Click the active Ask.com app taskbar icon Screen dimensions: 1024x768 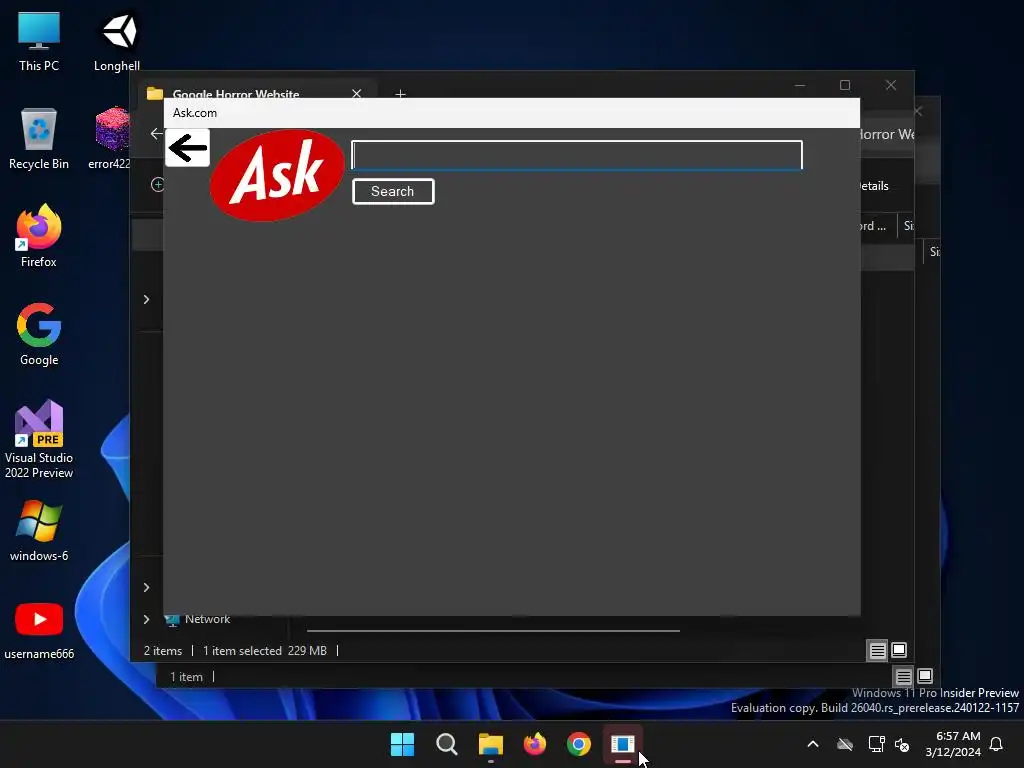(623, 744)
